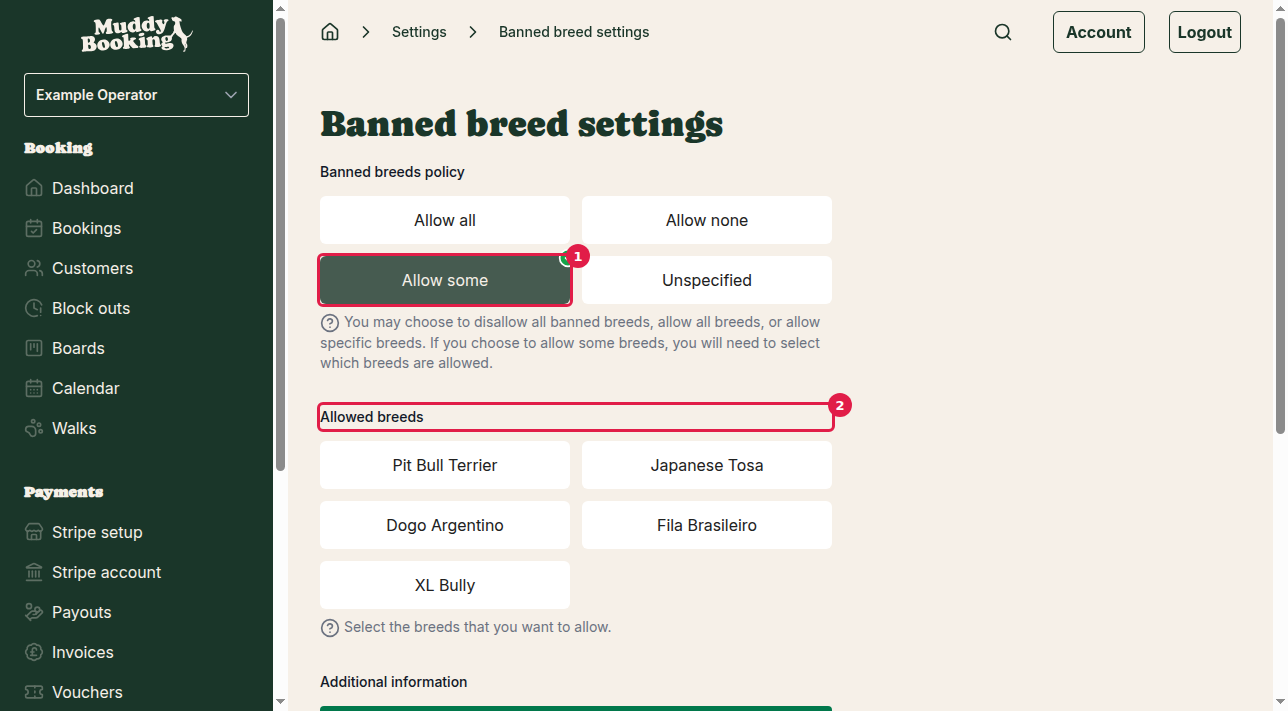Click Banned breed settings breadcrumb
Viewport: 1288px width, 711px height.
[573, 31]
